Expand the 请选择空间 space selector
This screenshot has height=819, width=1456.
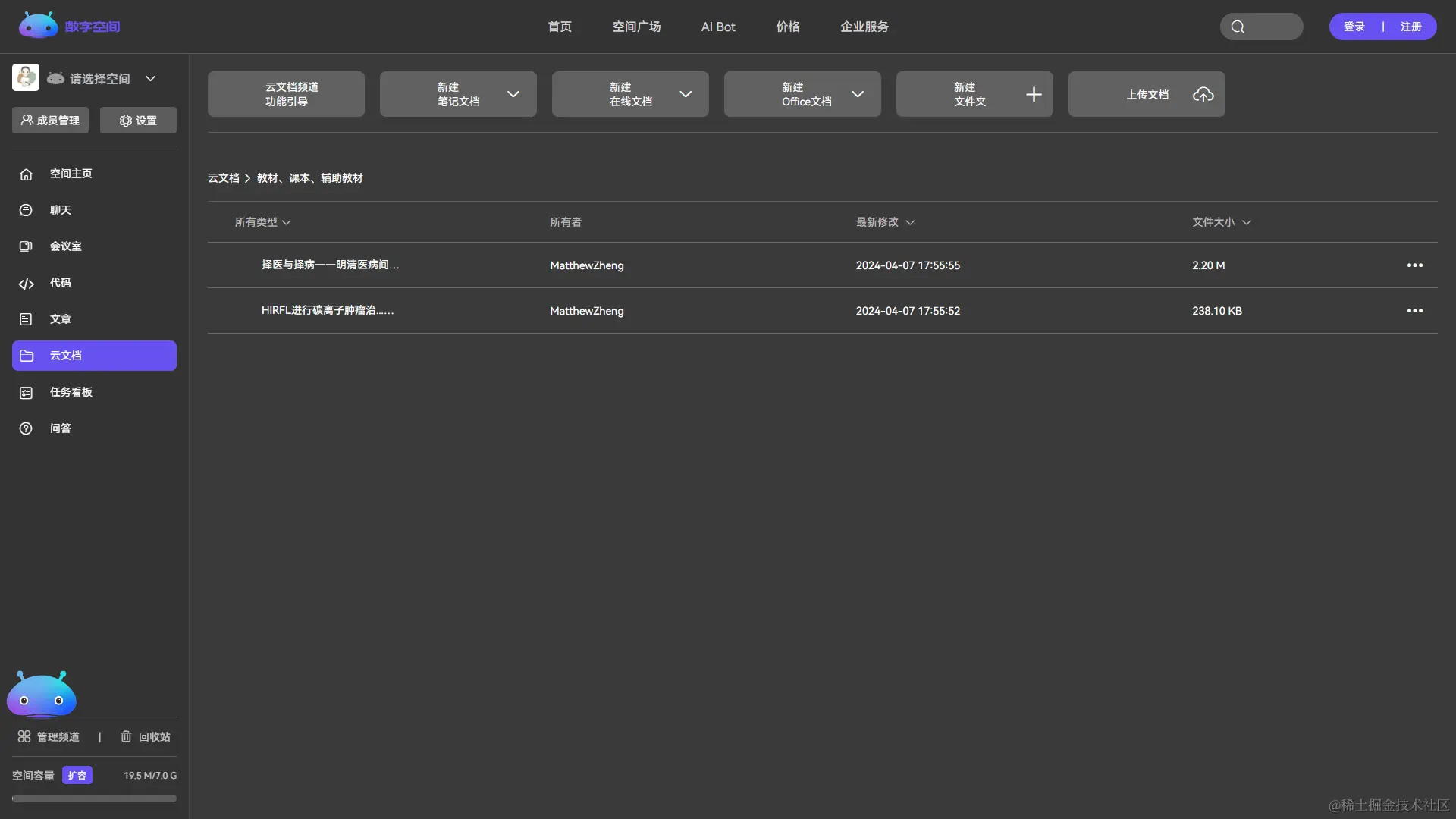(x=150, y=78)
